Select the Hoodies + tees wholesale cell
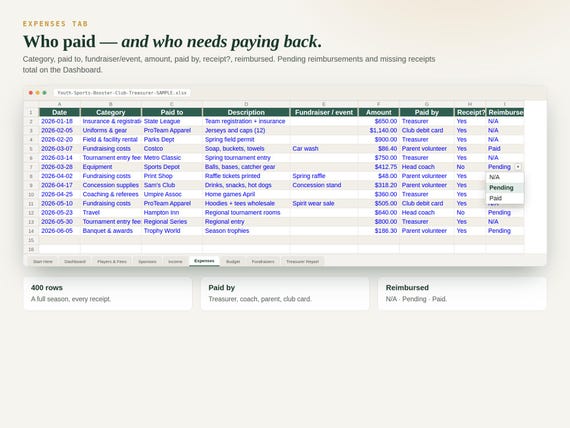The width and height of the screenshot is (570, 428). [246, 203]
